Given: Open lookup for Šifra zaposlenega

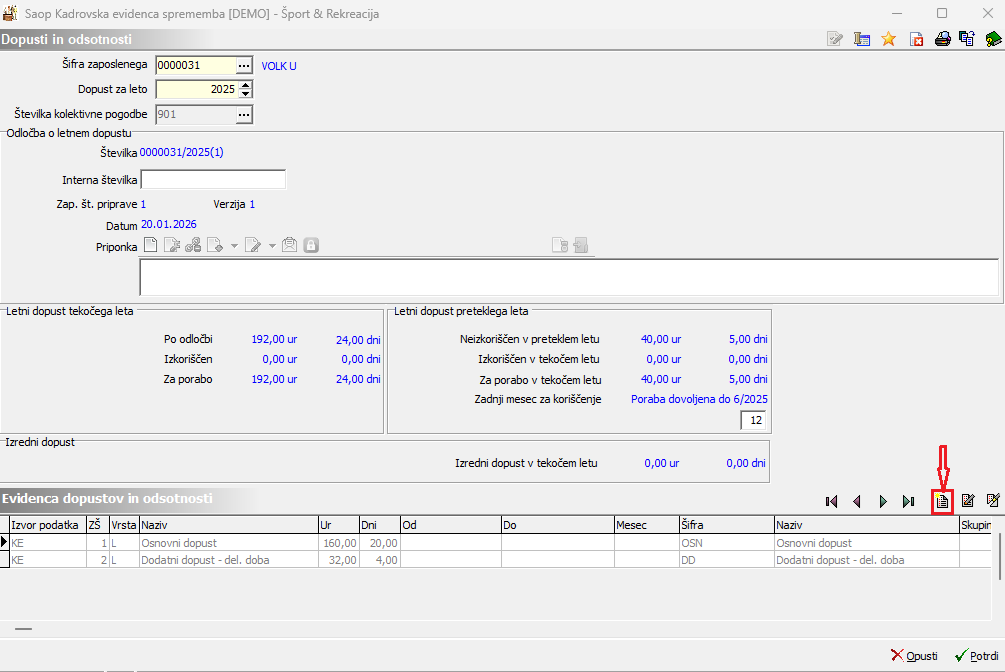Looking at the screenshot, I should coord(245,65).
